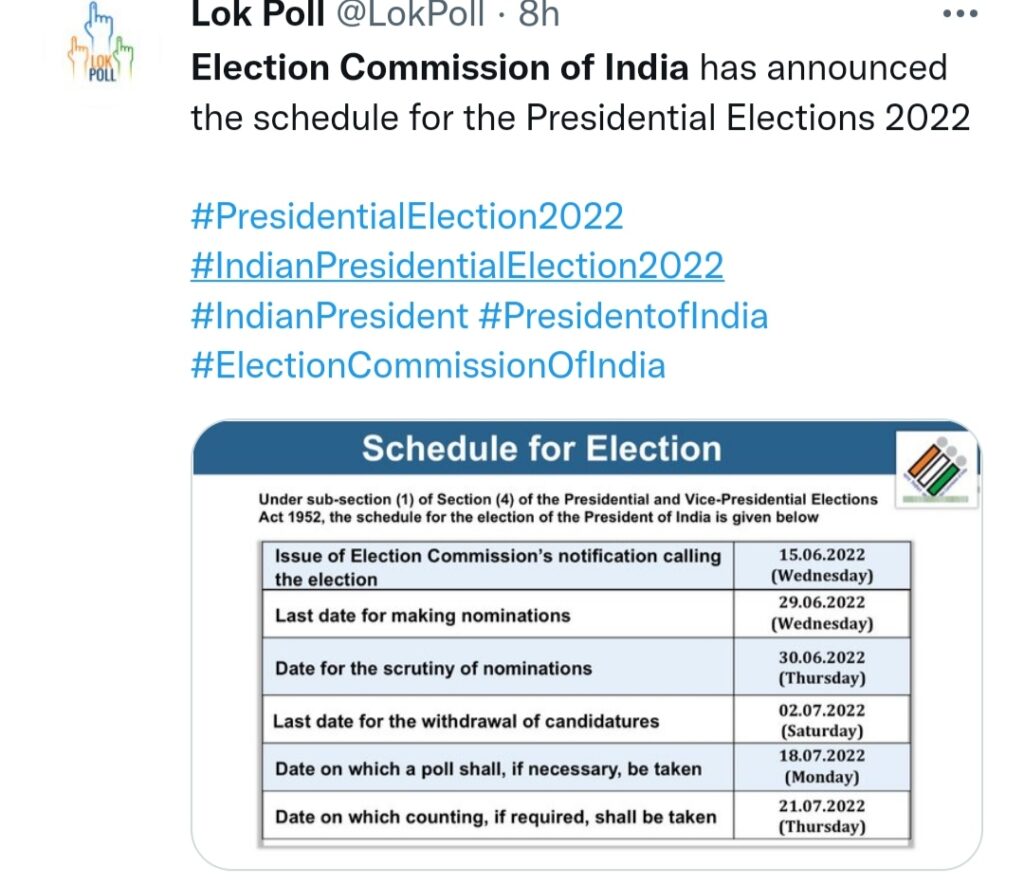Visit the @LokPoll handle

[410, 14]
